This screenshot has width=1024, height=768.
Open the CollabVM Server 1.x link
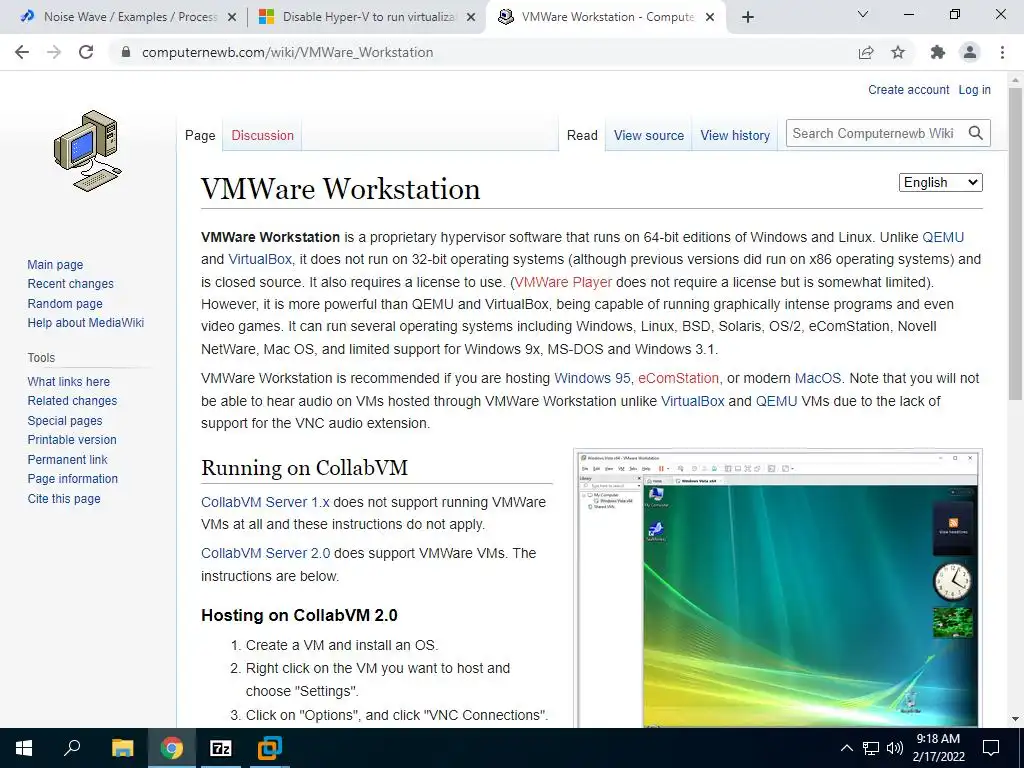point(265,502)
